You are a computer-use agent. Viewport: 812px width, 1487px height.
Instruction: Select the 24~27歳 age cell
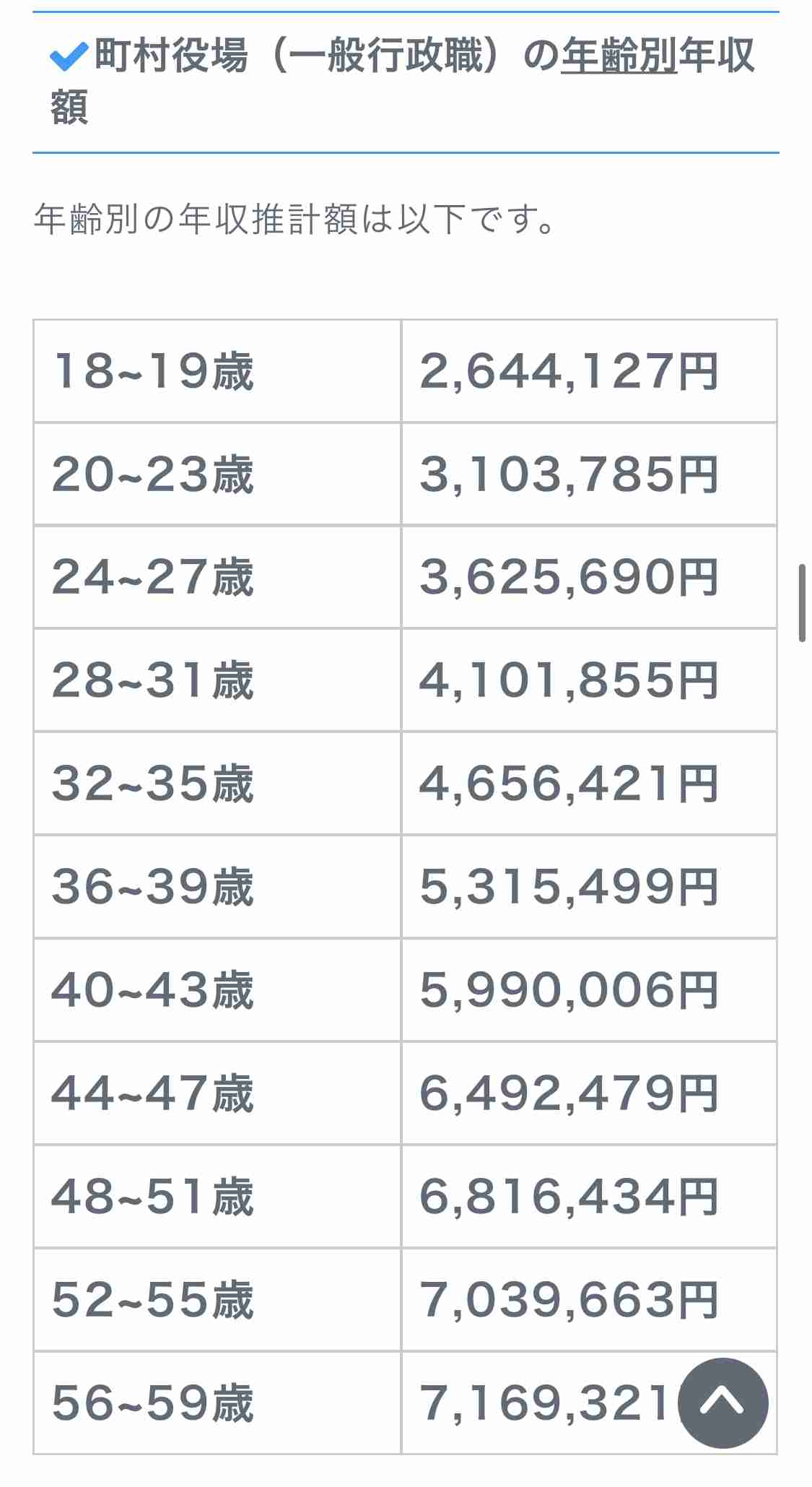tap(217, 577)
